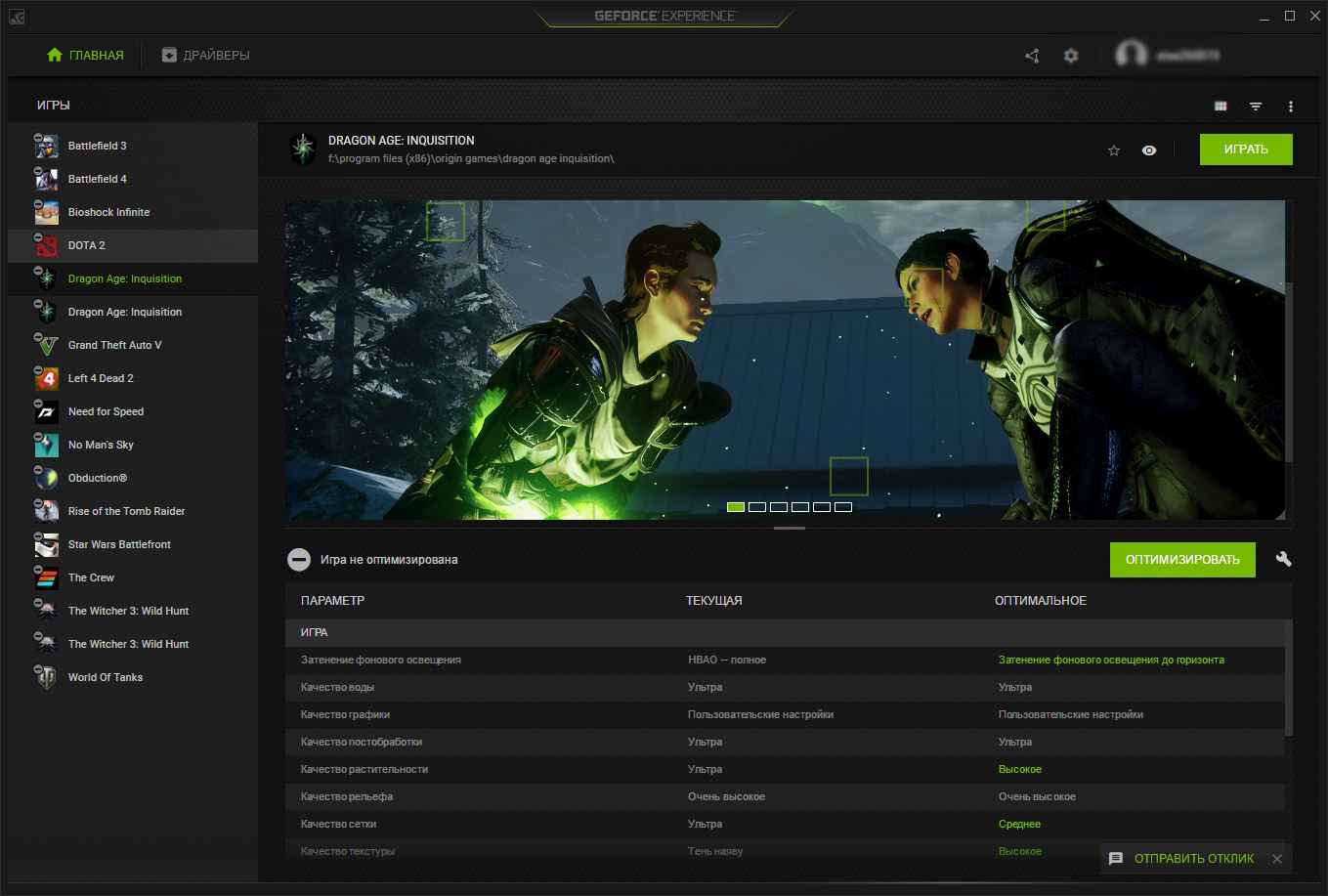
Task: Open the three-dot more options menu
Action: pyautogui.click(x=1291, y=106)
